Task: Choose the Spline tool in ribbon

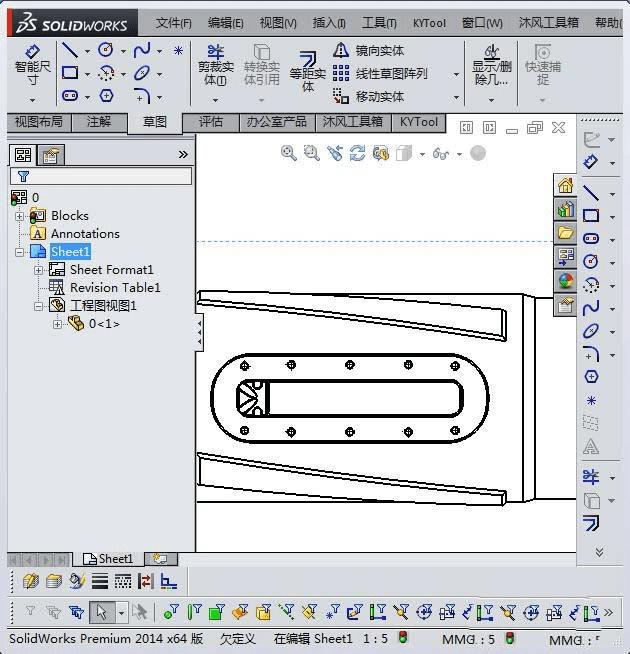Action: pos(142,50)
